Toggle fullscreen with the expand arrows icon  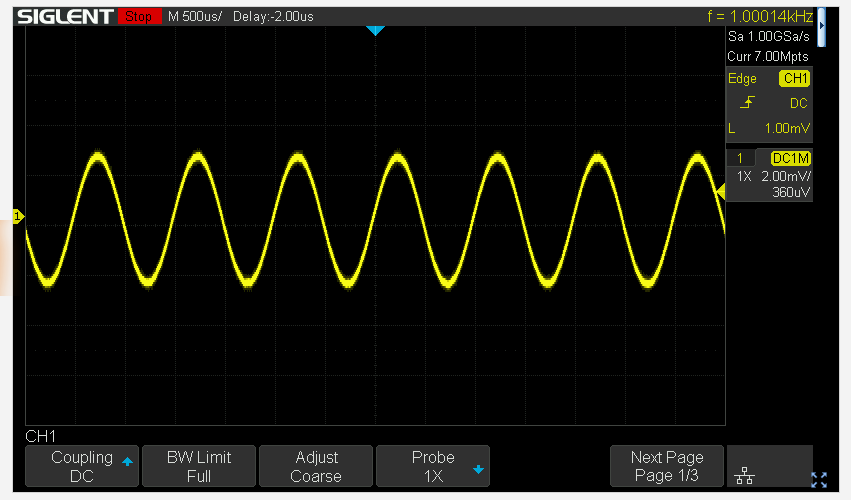(x=819, y=479)
